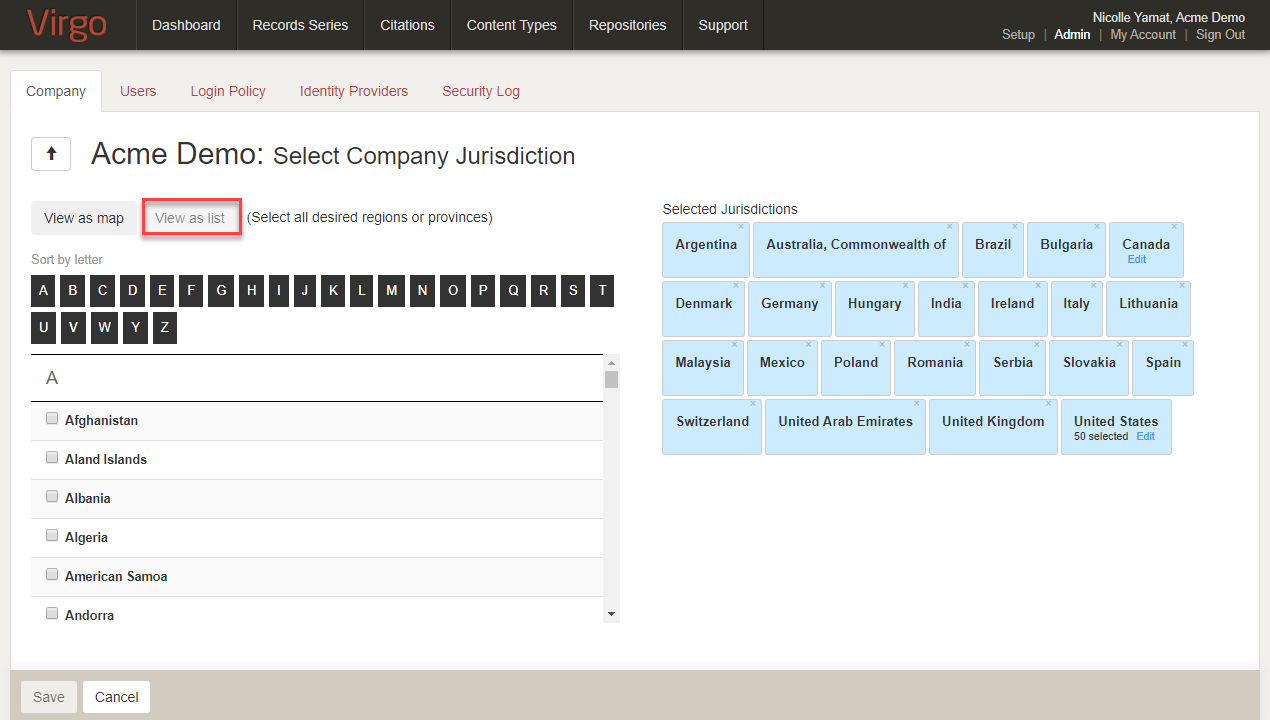1270x720 pixels.
Task: Open the Records Series menu
Action: coord(300,25)
